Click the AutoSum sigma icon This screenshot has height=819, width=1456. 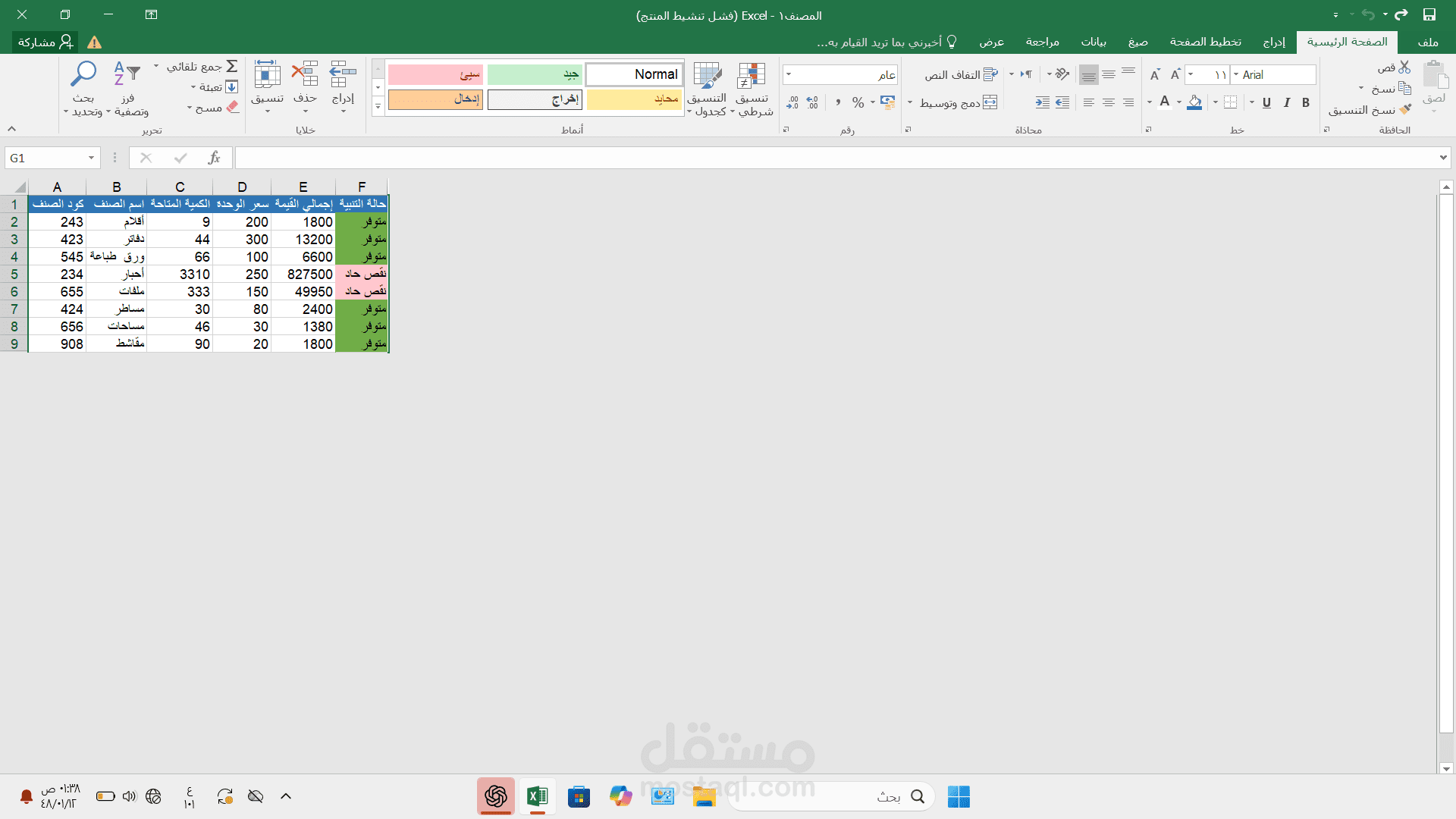tap(232, 67)
